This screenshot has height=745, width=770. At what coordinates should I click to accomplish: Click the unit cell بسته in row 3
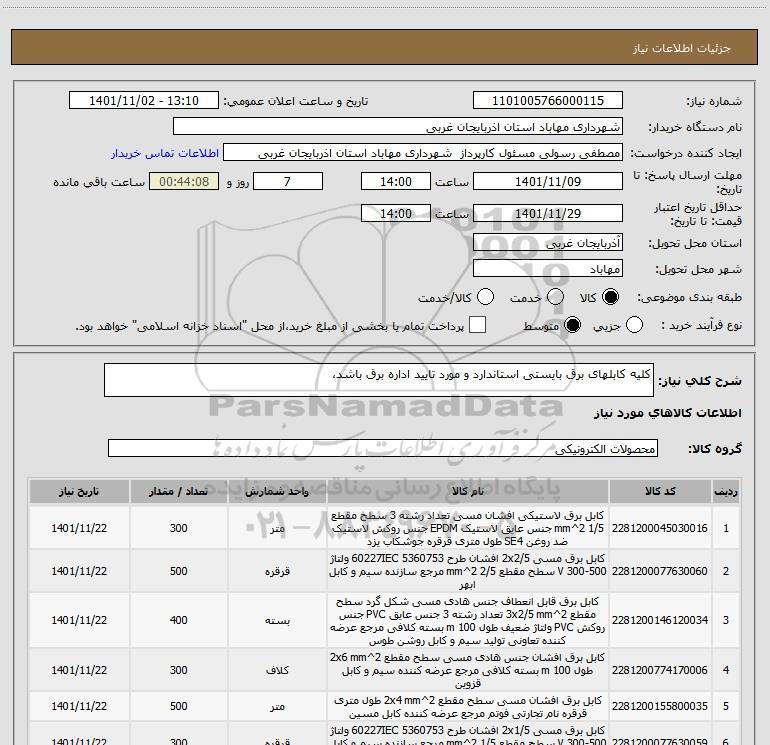coord(277,621)
